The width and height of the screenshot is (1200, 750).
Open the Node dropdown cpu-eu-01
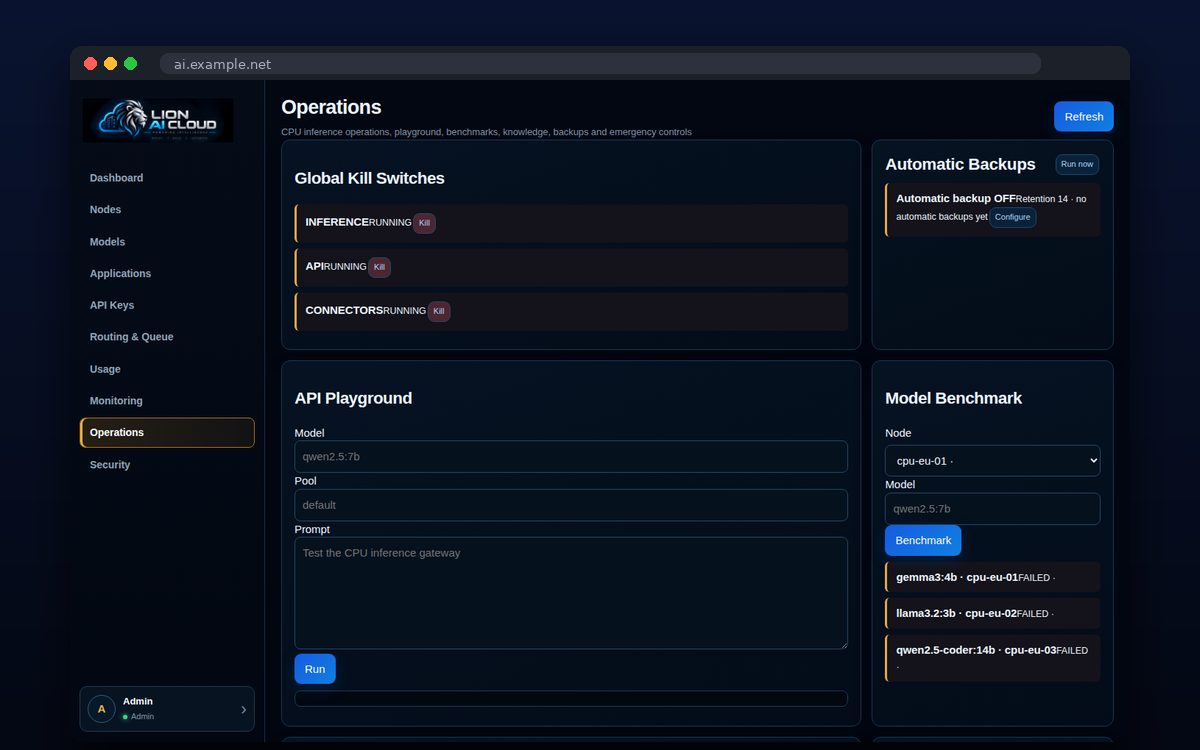993,461
